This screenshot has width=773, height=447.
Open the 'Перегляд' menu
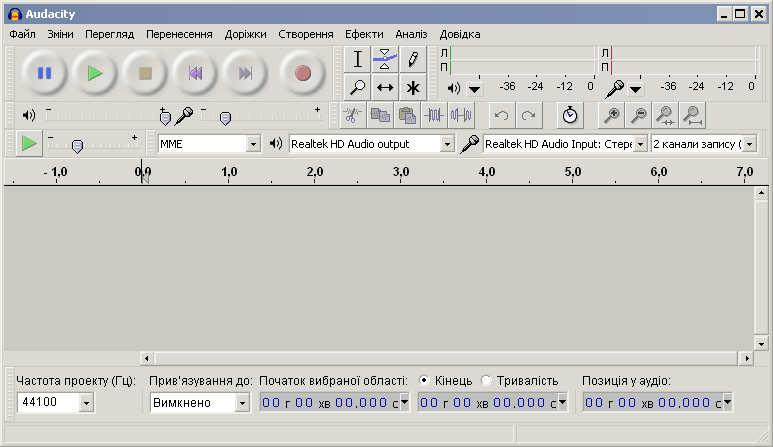109,34
